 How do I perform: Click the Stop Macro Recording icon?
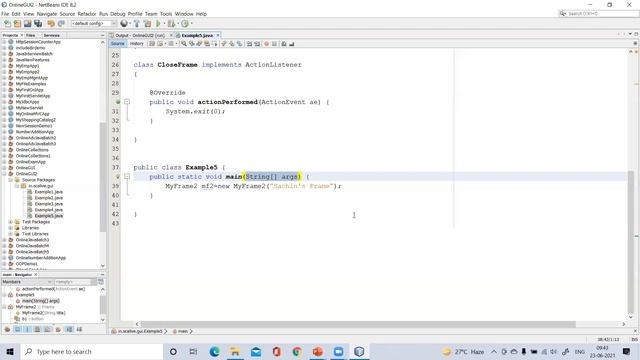click(274, 44)
